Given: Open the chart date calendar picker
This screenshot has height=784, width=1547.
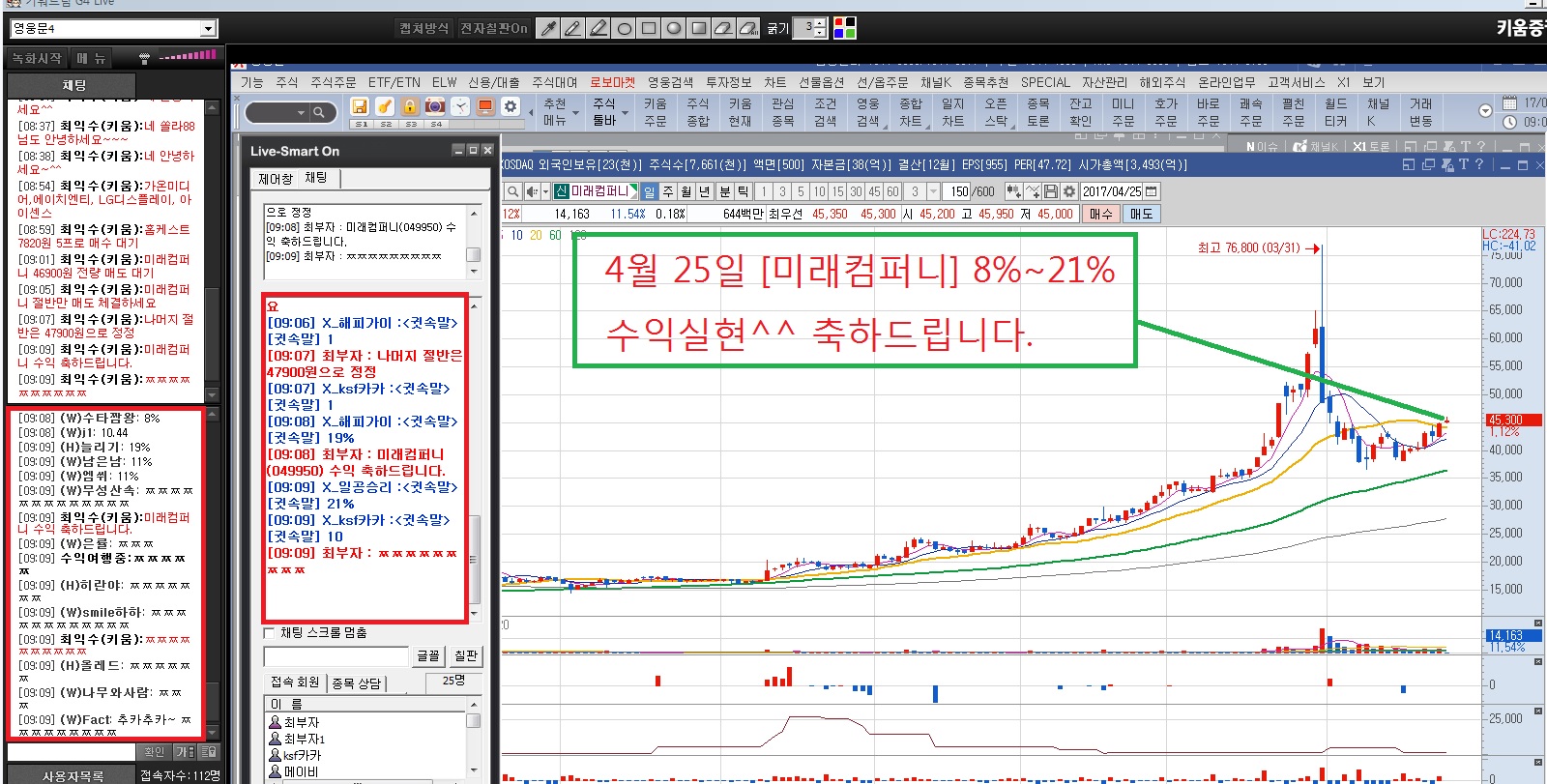Looking at the screenshot, I should (x=1152, y=191).
